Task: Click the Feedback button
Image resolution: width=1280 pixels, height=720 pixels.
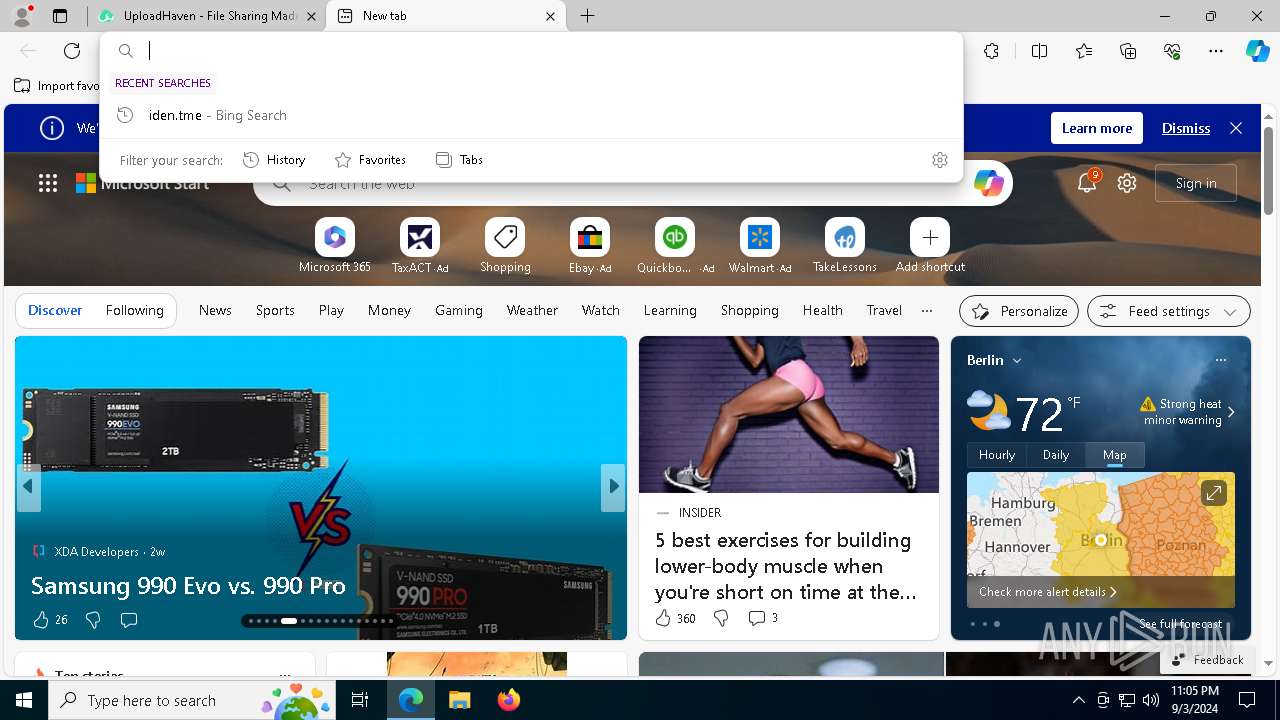Action: tap(1206, 660)
